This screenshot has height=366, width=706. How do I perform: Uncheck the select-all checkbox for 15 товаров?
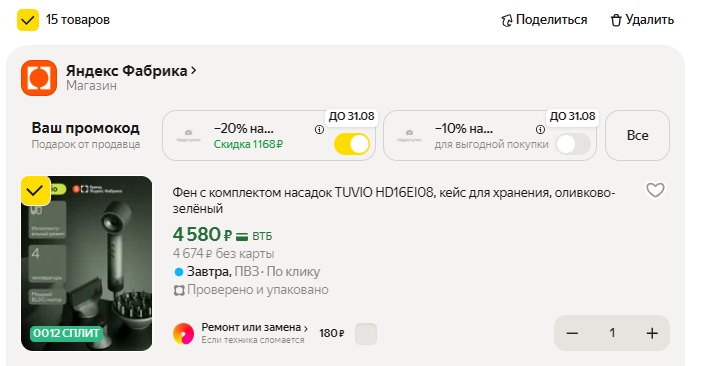pos(28,20)
